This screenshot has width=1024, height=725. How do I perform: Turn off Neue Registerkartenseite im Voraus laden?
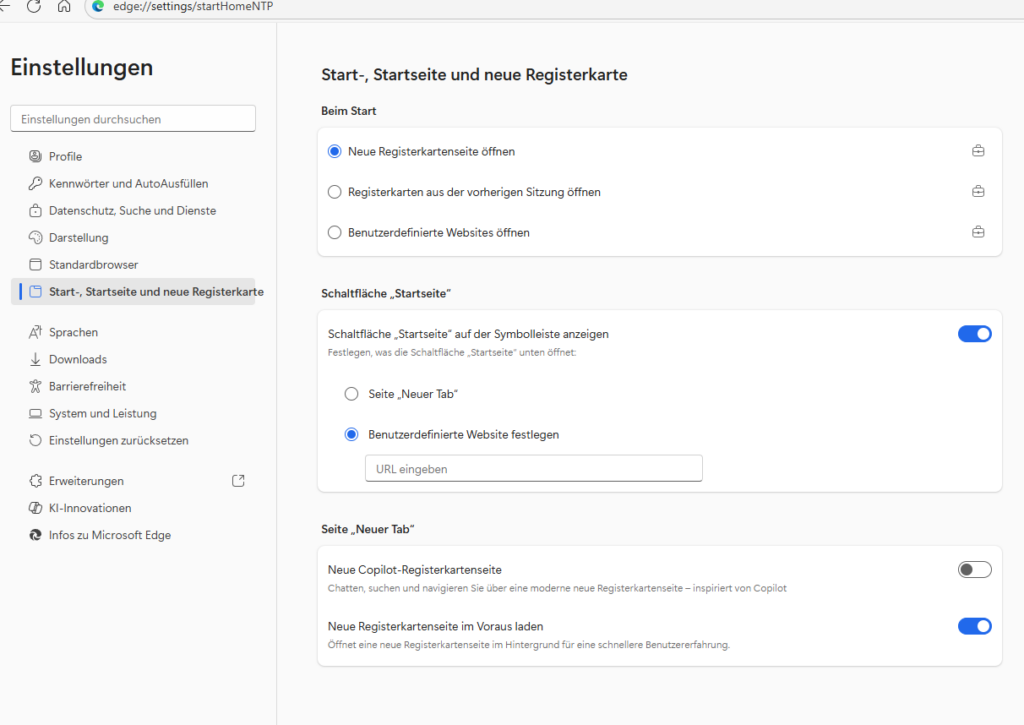coord(974,626)
